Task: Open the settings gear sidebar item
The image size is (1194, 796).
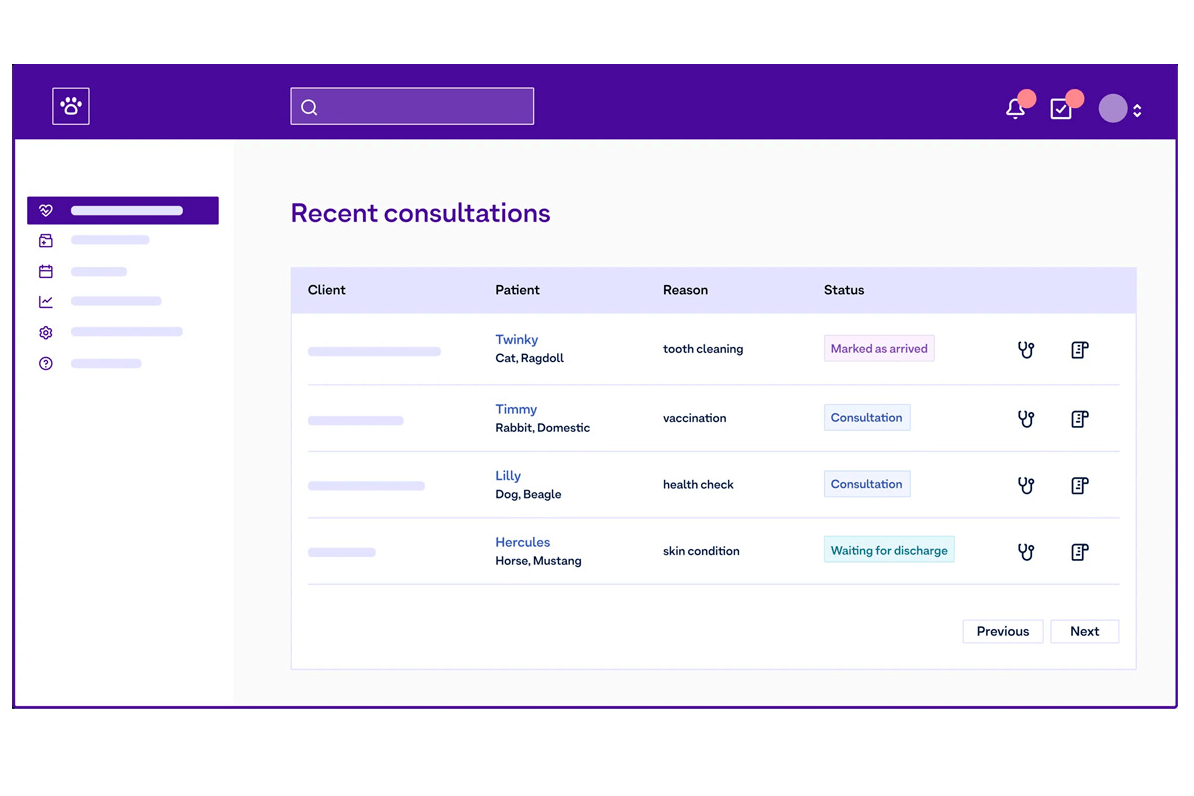Action: click(46, 333)
